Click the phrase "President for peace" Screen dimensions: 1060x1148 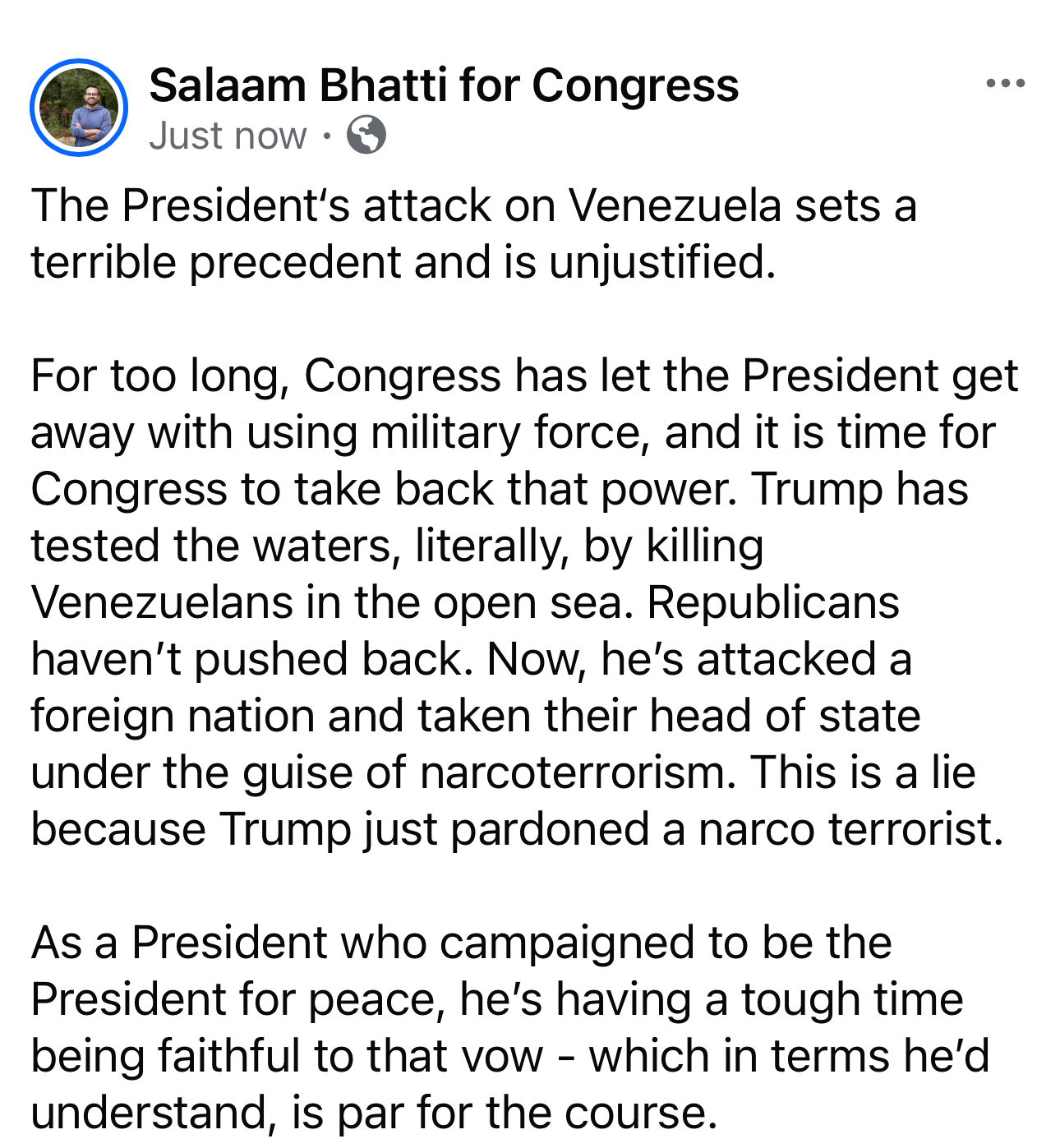click(237, 1000)
